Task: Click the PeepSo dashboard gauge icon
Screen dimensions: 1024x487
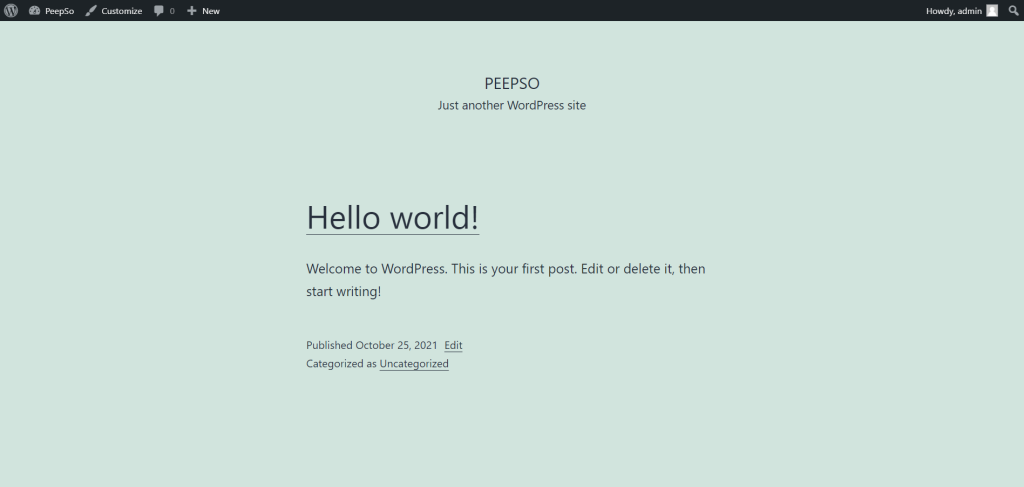Action: (35, 10)
